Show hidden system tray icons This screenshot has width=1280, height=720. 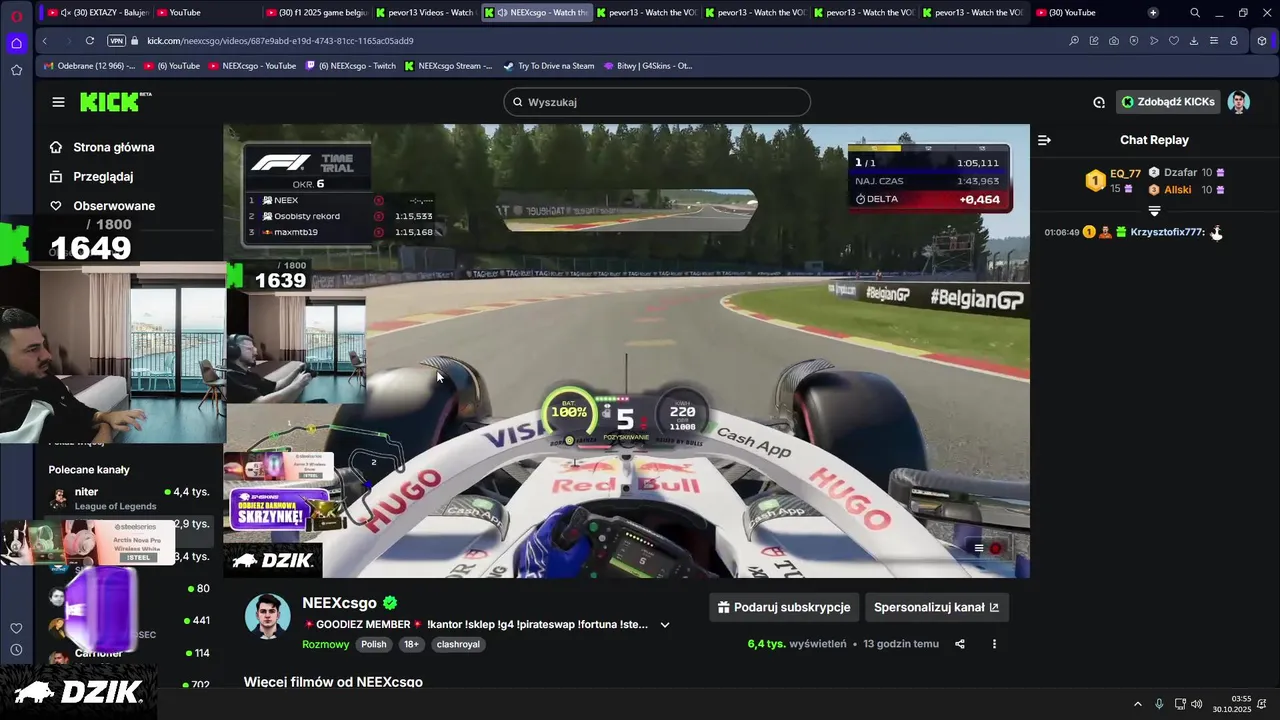pyautogui.click(x=1137, y=704)
